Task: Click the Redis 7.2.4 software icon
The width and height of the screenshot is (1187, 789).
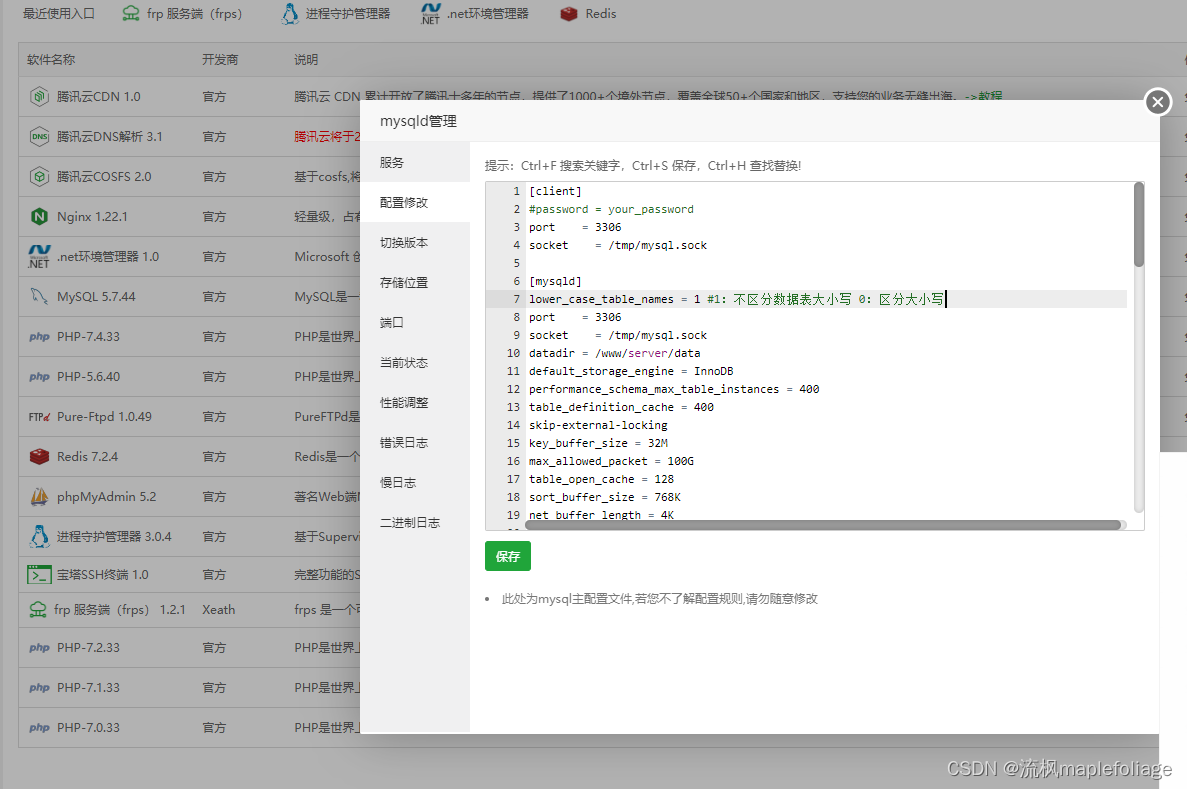Action: tap(40, 456)
